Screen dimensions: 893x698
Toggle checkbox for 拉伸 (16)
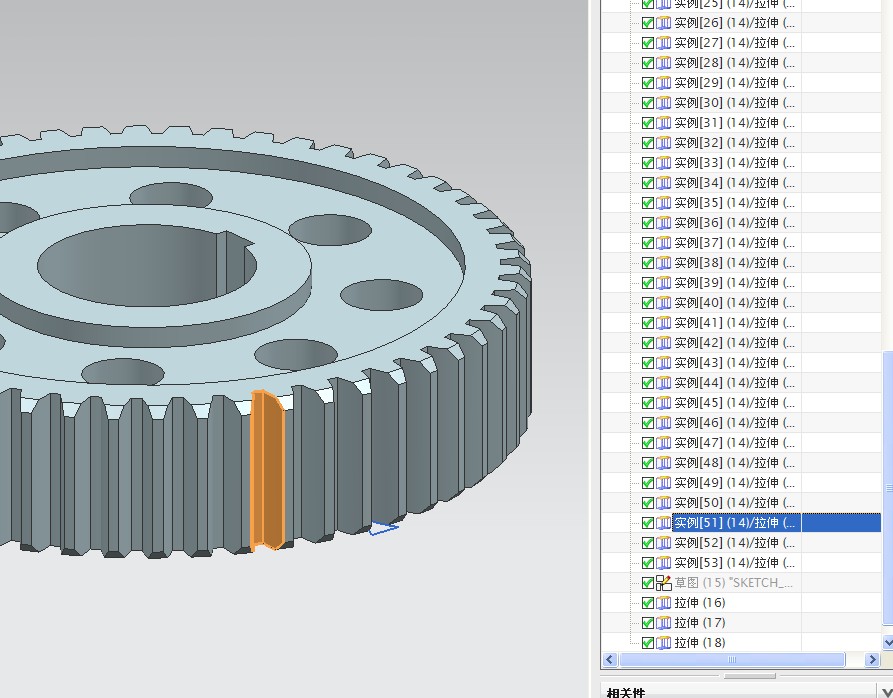tap(648, 602)
